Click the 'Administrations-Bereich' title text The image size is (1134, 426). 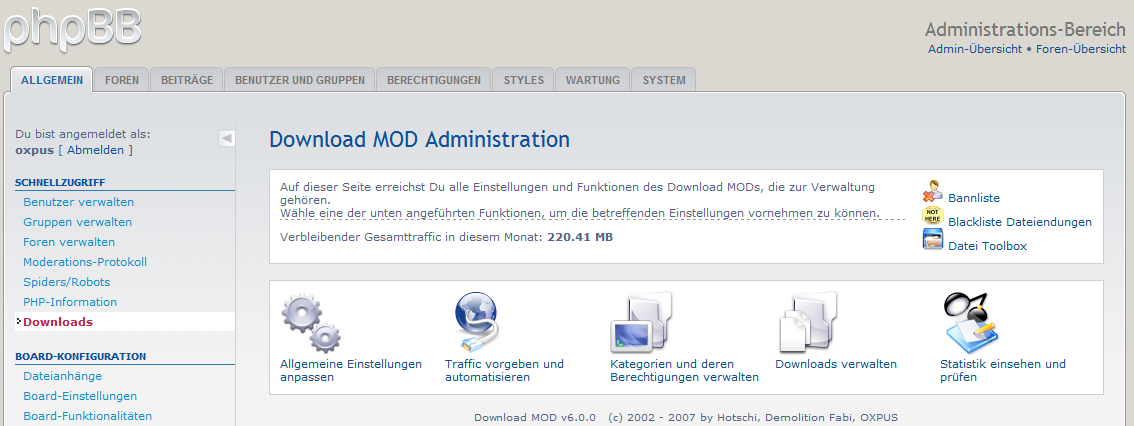tap(1025, 30)
